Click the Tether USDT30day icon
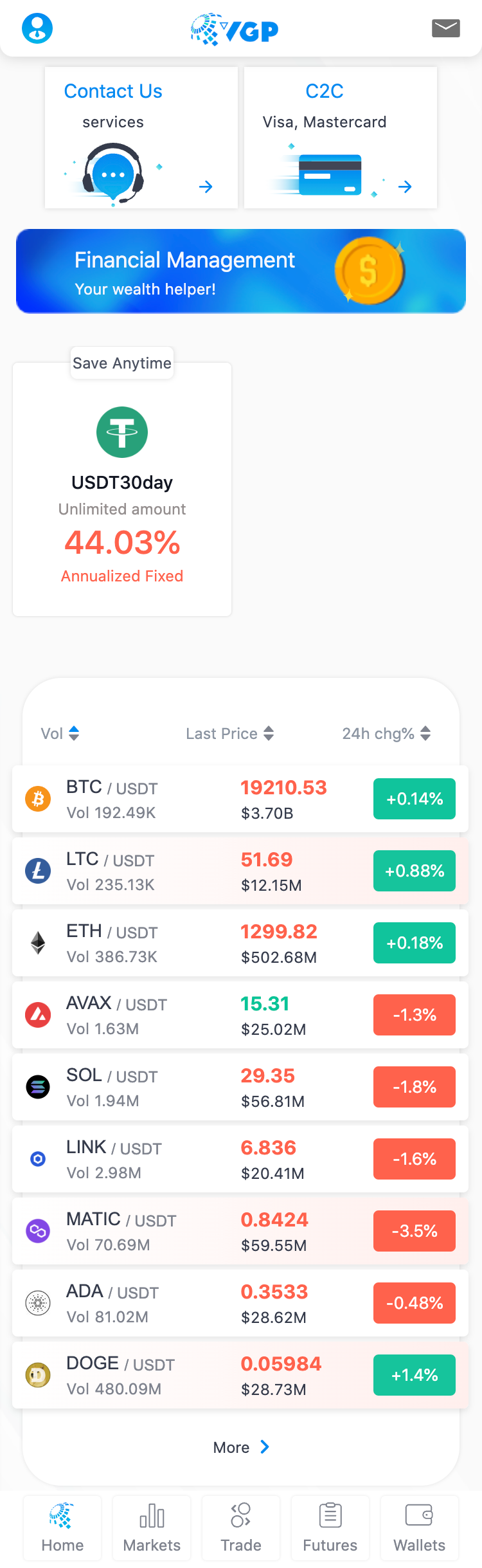Image resolution: width=482 pixels, height=1568 pixels. [122, 432]
